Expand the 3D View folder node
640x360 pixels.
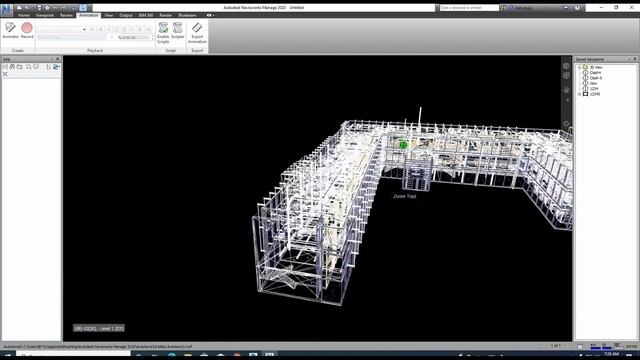pos(580,67)
